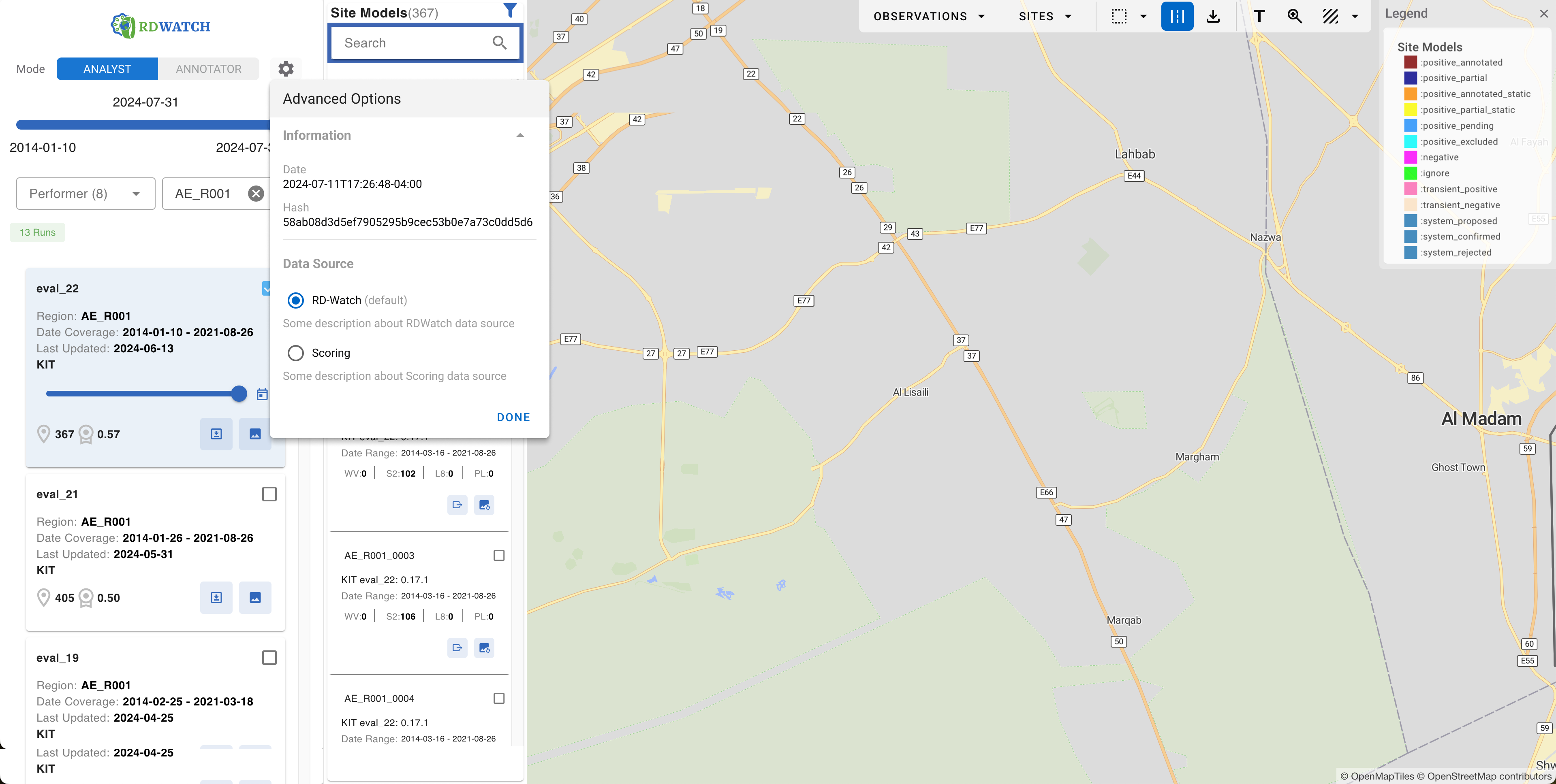Viewport: 1556px width, 784px height.
Task: Click Done in Advanced Options
Action: [513, 417]
